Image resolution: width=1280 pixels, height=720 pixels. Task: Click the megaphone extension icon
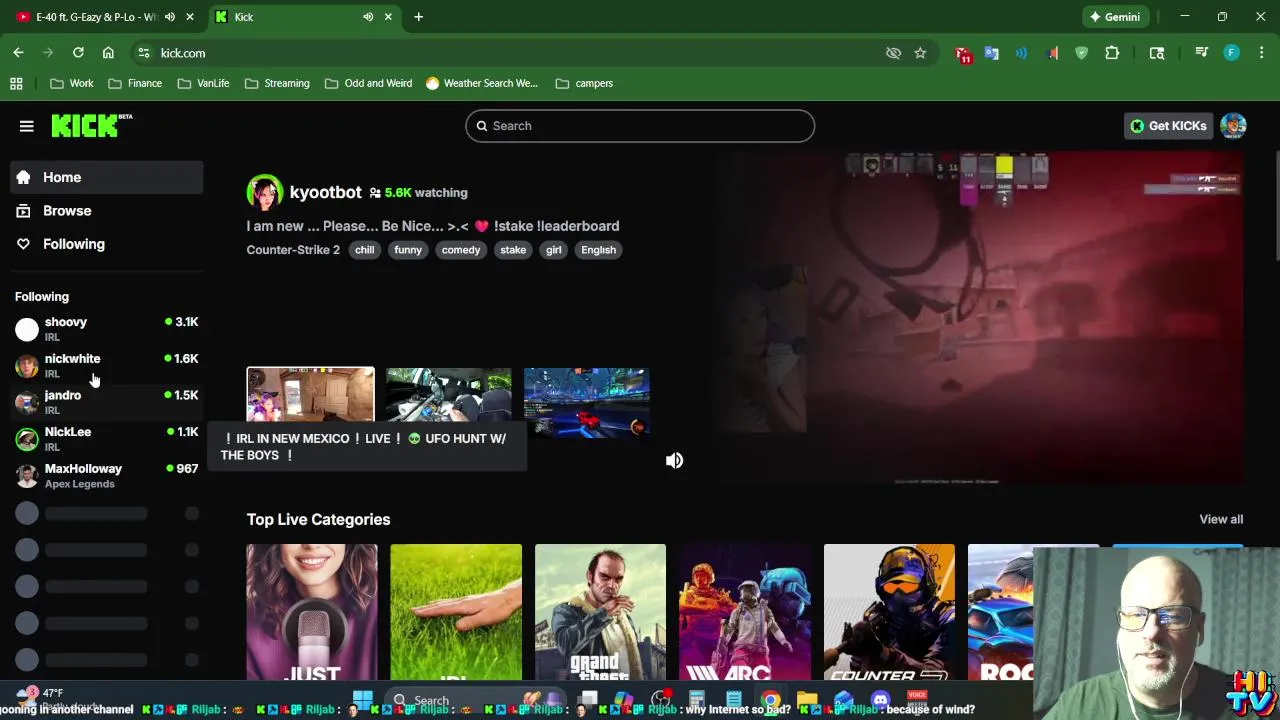click(x=1052, y=53)
